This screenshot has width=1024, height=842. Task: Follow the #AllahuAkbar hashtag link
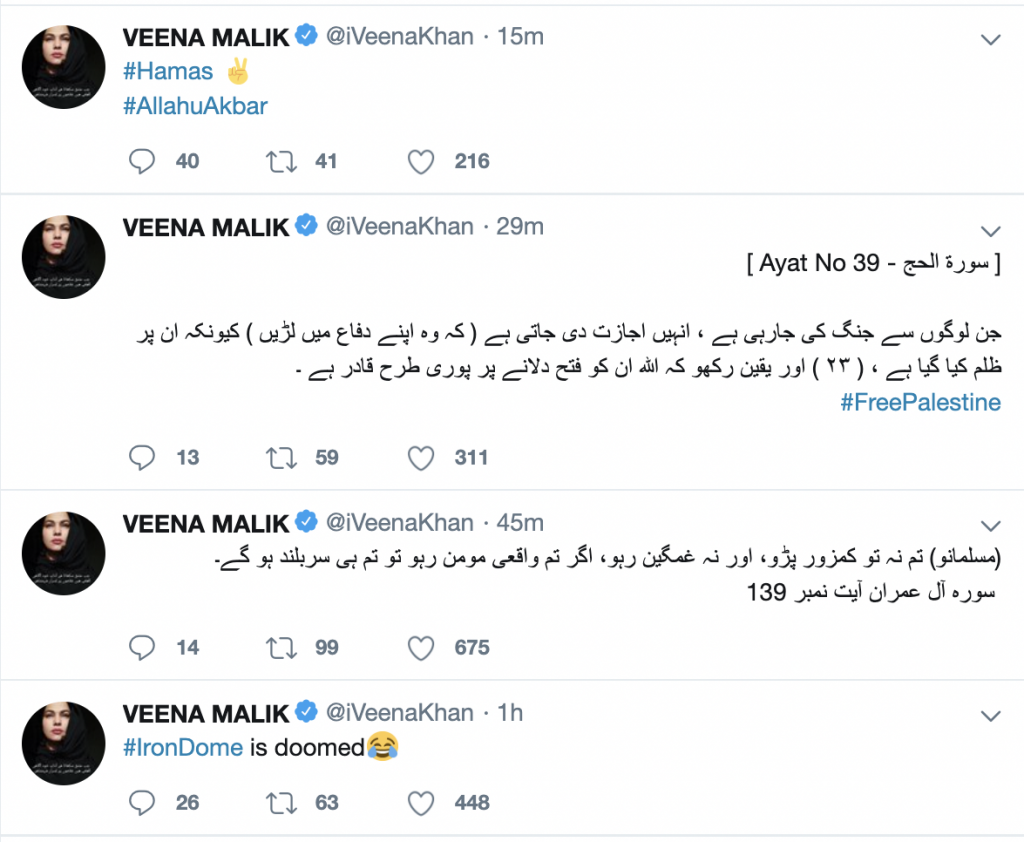(x=195, y=106)
